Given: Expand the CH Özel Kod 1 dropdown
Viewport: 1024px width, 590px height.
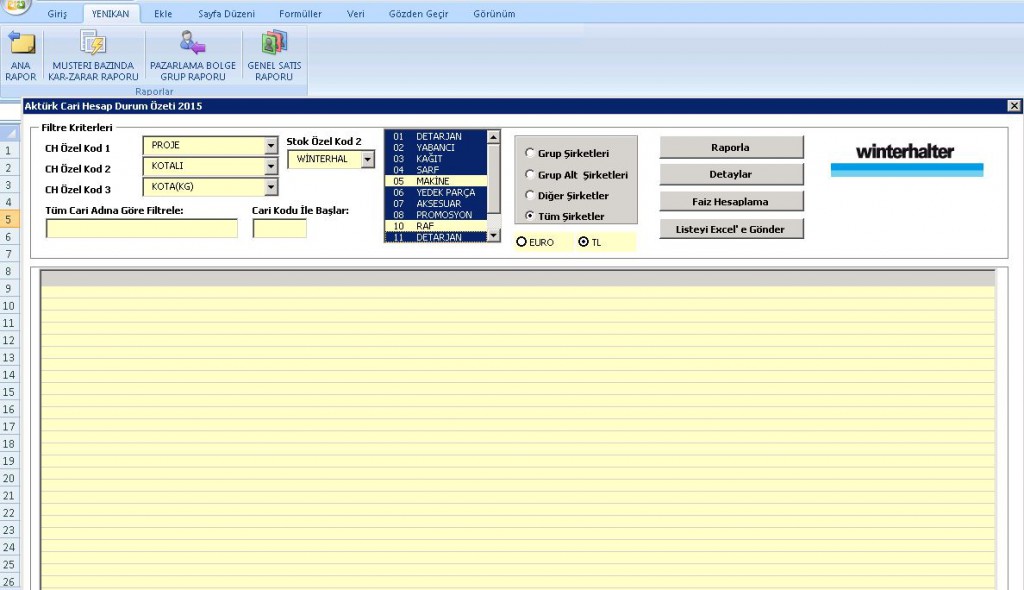Looking at the screenshot, I should pyautogui.click(x=270, y=145).
